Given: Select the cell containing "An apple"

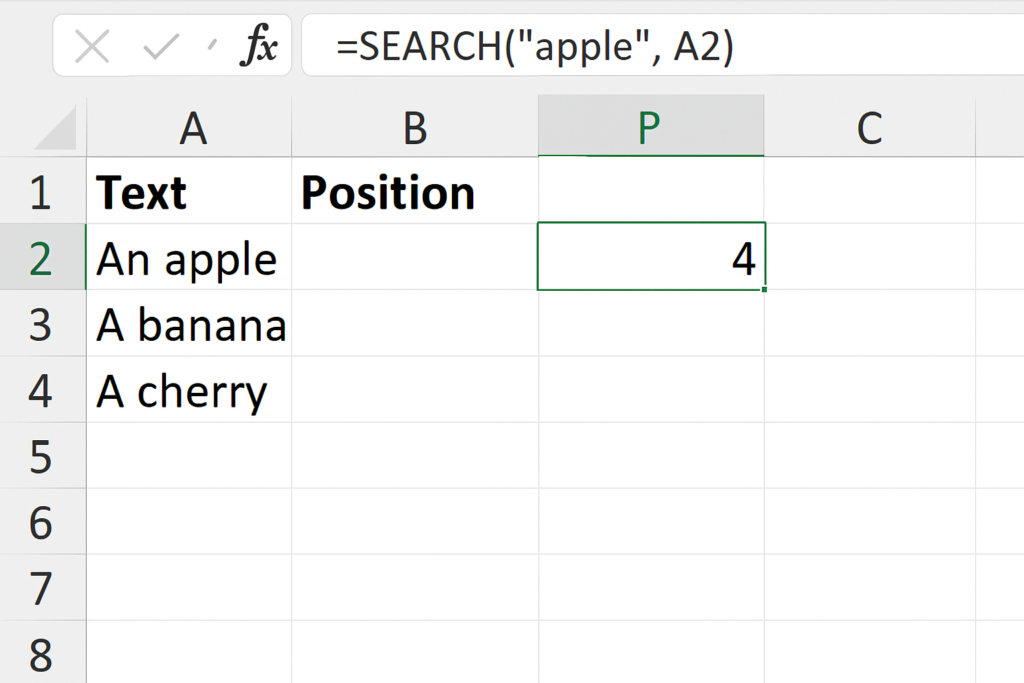Looking at the screenshot, I should coord(189,258).
